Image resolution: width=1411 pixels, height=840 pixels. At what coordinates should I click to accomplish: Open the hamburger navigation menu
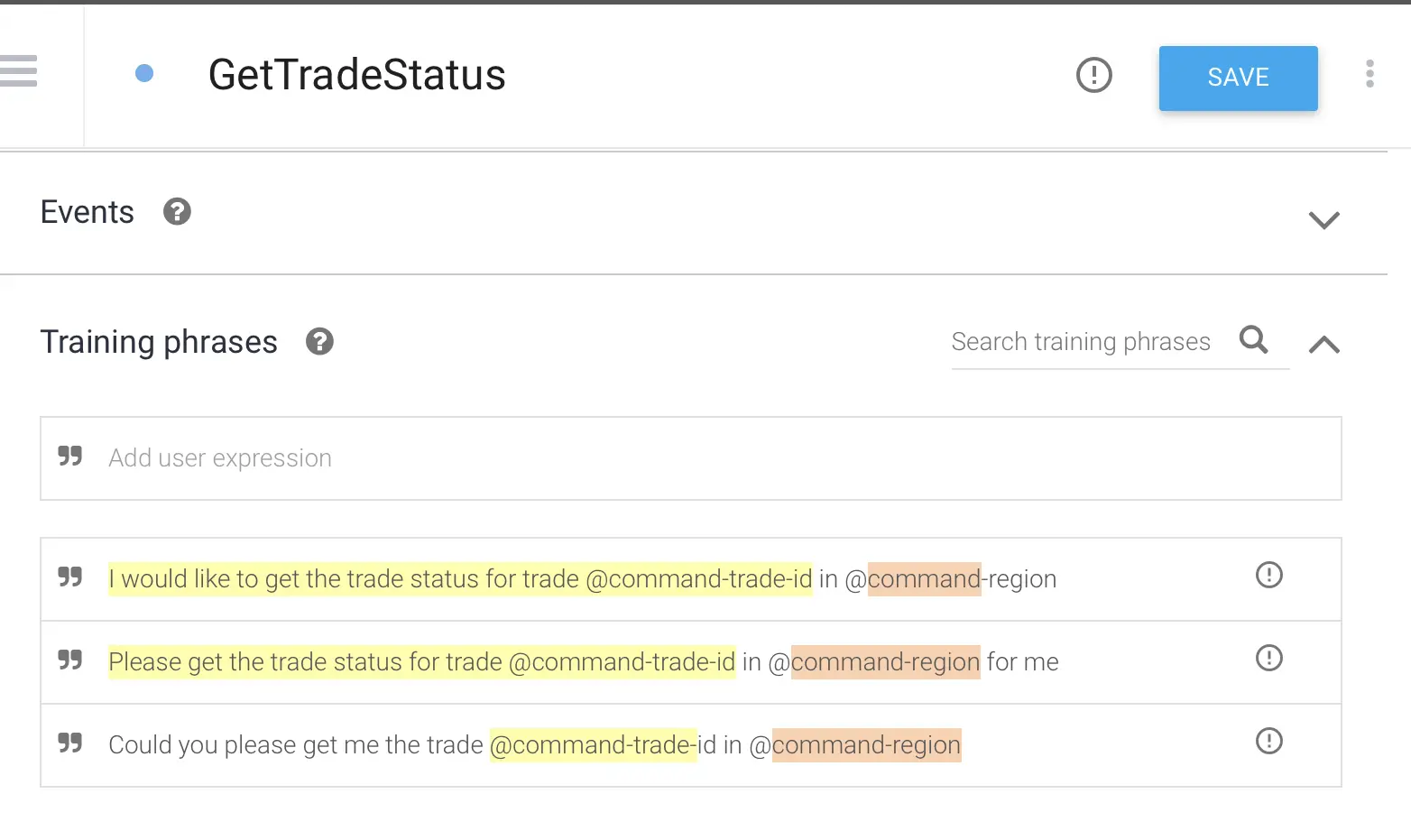[19, 71]
